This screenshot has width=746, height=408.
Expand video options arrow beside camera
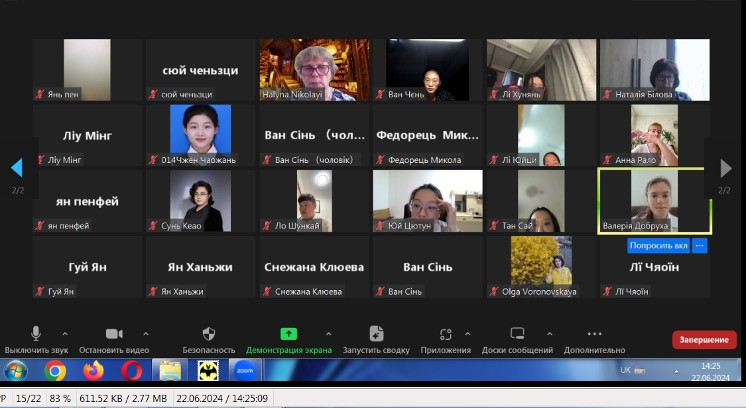point(146,334)
